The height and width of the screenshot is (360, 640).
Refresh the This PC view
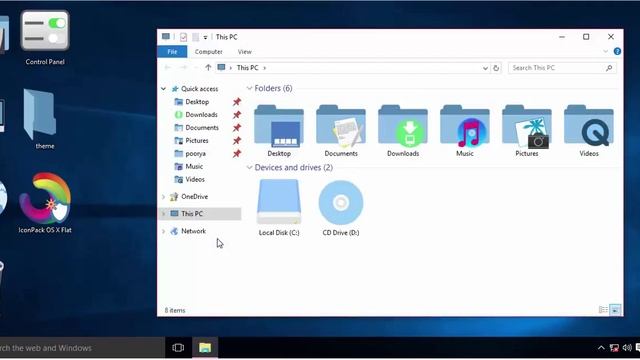click(x=496, y=68)
